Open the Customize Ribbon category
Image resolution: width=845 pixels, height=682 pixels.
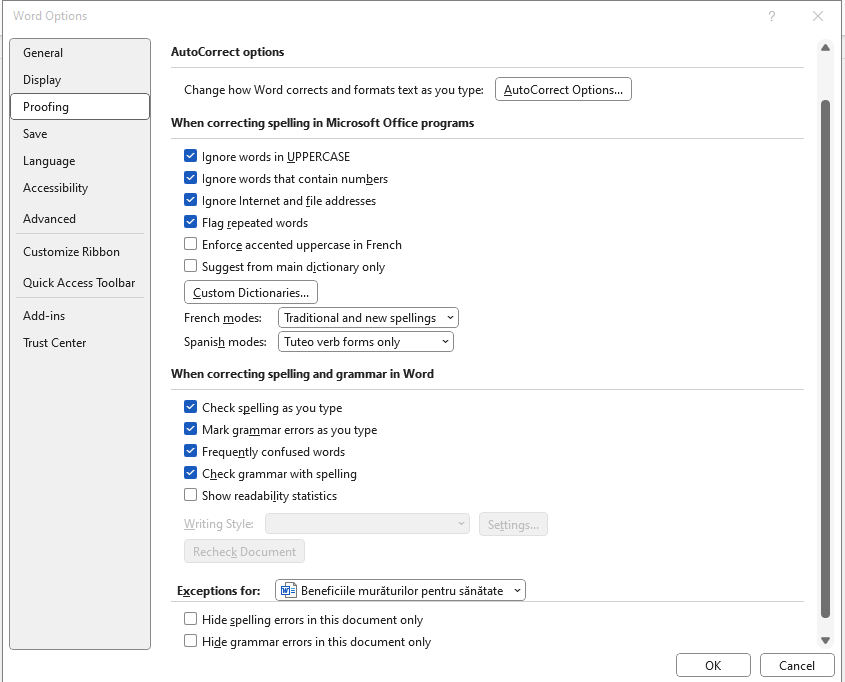[80, 252]
